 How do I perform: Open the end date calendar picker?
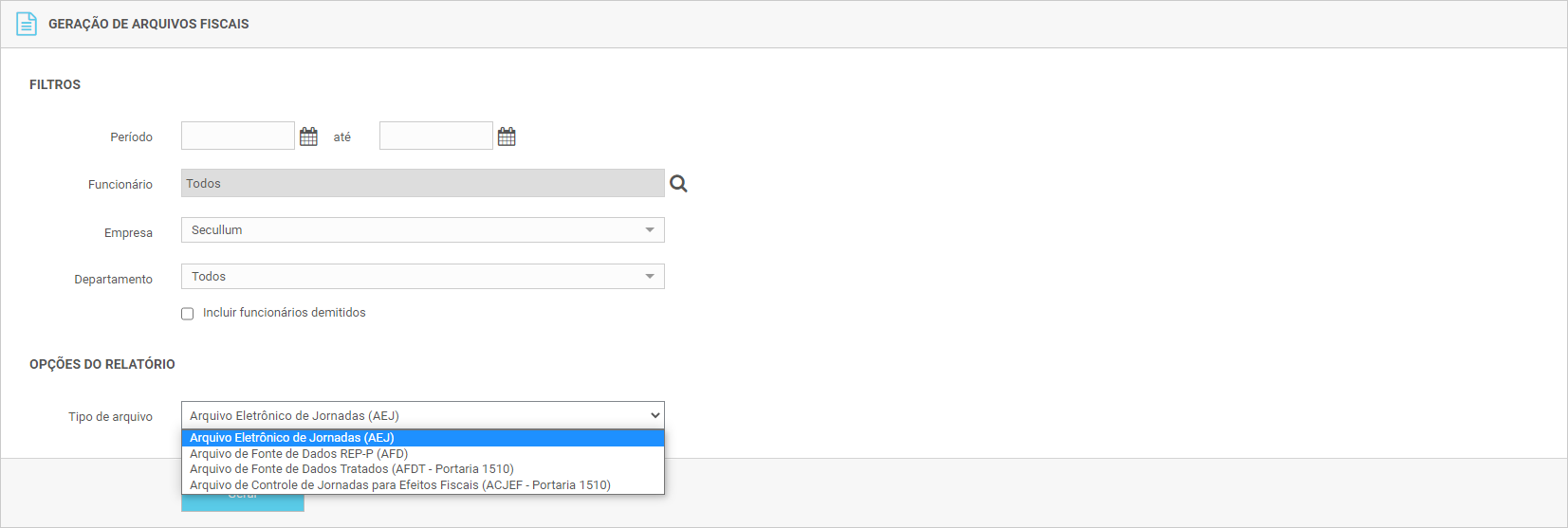[x=507, y=137]
